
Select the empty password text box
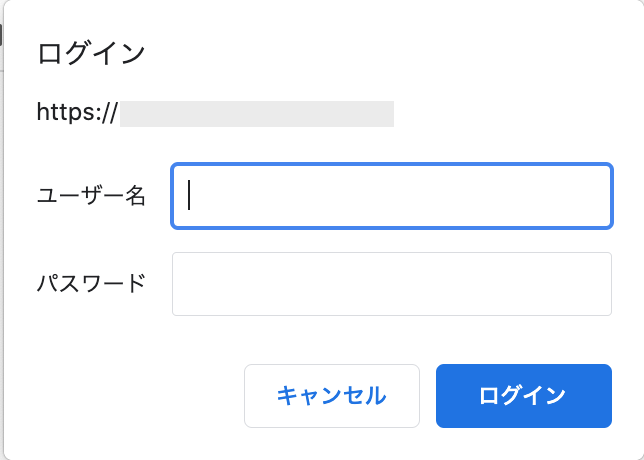391,284
